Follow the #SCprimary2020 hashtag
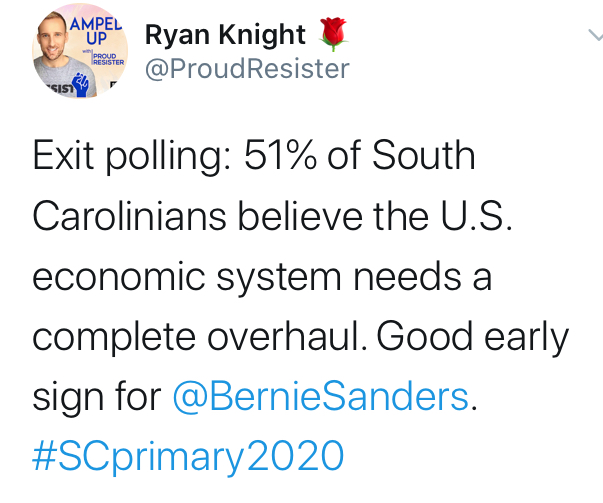This screenshot has width=603, height=503. (188, 456)
